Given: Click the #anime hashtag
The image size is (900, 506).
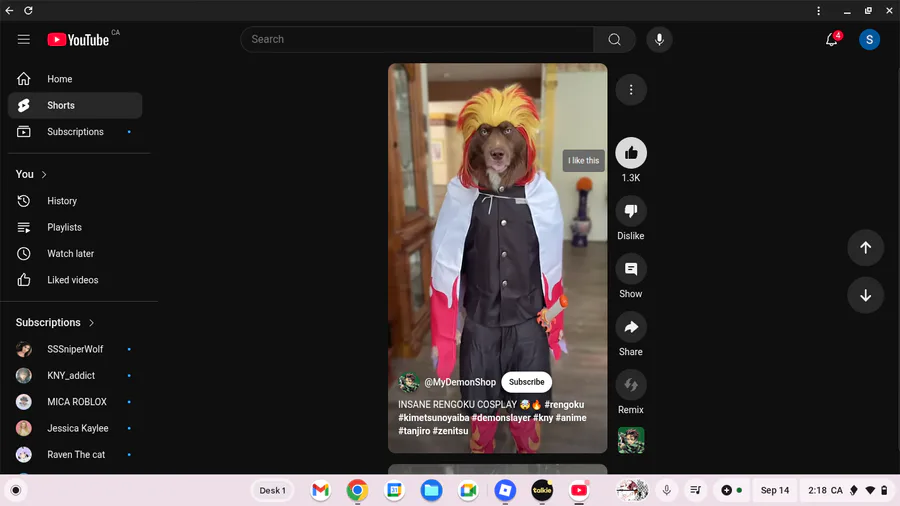Looking at the screenshot, I should (x=571, y=418).
